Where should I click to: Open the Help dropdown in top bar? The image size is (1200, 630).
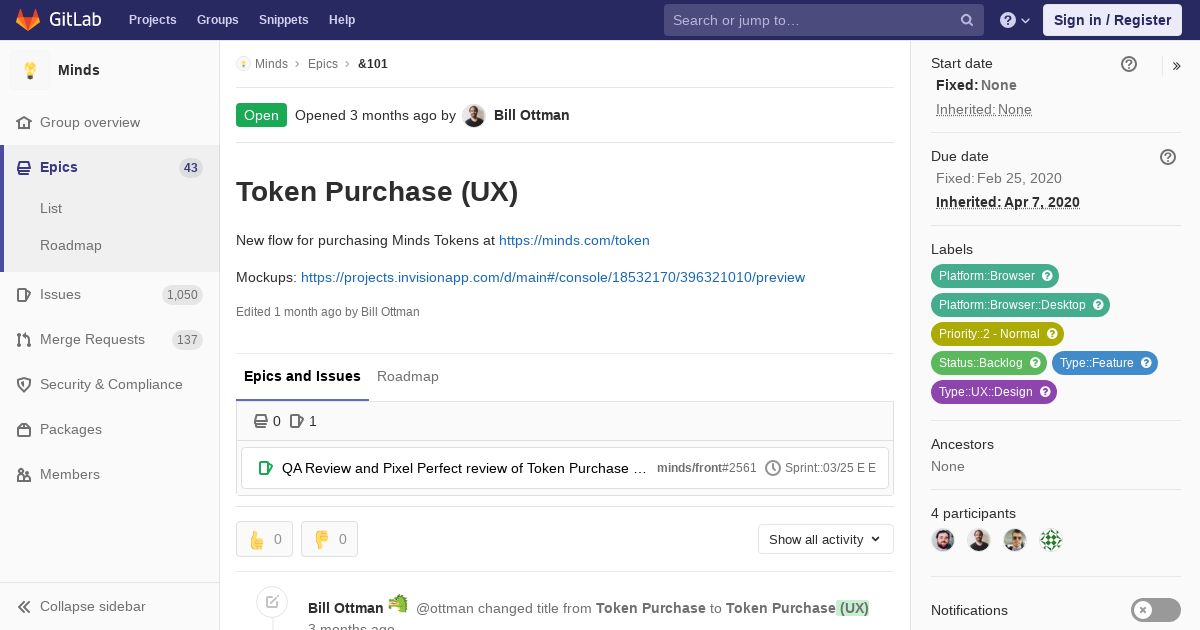(x=1015, y=20)
